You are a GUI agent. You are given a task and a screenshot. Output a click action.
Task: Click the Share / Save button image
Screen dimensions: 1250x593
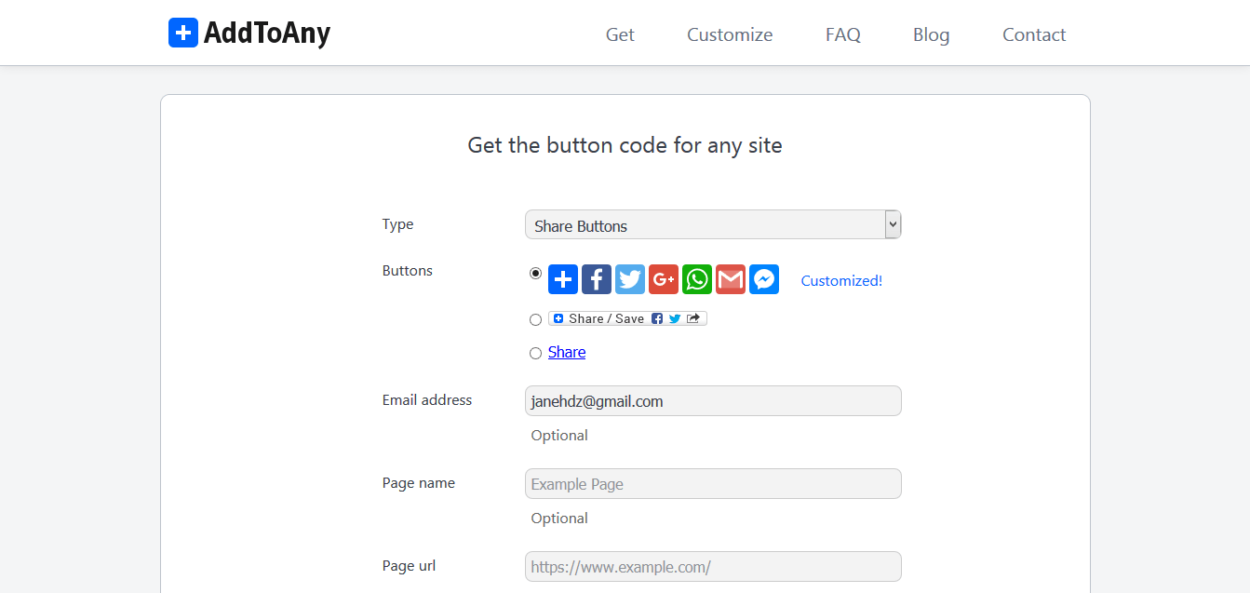pyautogui.click(x=627, y=319)
